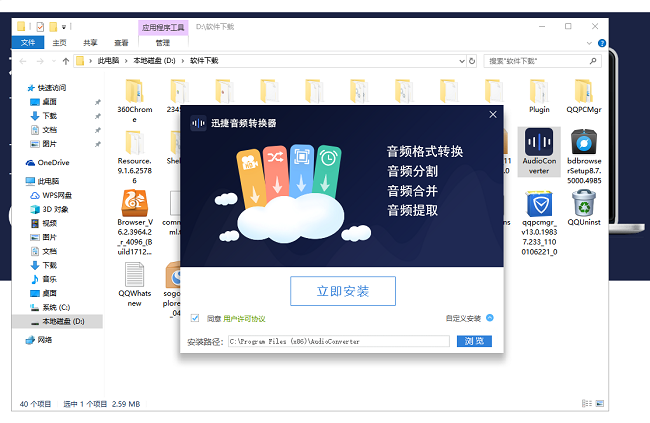Focus the 安装路径 install path field
Screen dimensions: 650x423
[x=339, y=341]
